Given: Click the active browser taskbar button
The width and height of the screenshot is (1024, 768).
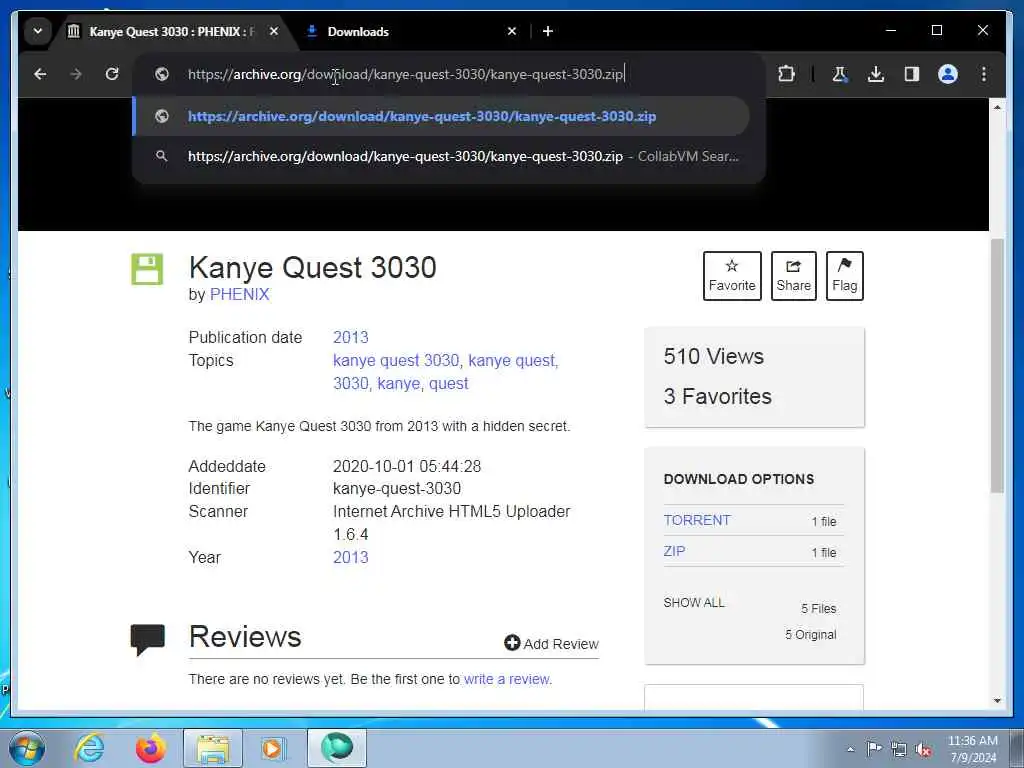Looking at the screenshot, I should [337, 748].
